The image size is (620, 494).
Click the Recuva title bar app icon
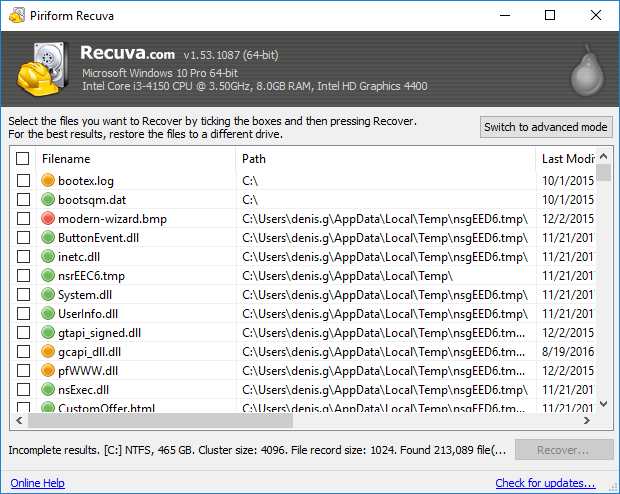(17, 15)
